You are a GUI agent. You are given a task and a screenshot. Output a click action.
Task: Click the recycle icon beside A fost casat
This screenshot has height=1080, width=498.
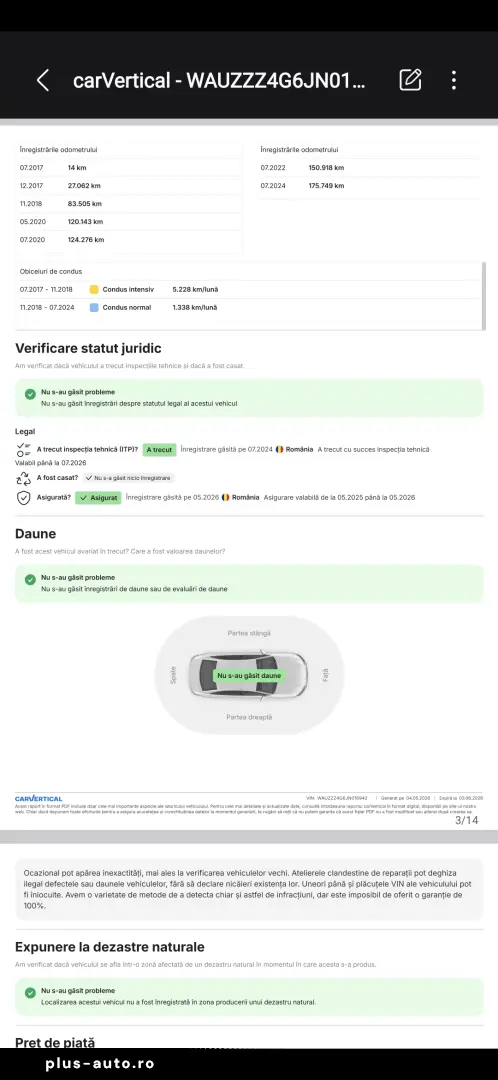point(23,478)
